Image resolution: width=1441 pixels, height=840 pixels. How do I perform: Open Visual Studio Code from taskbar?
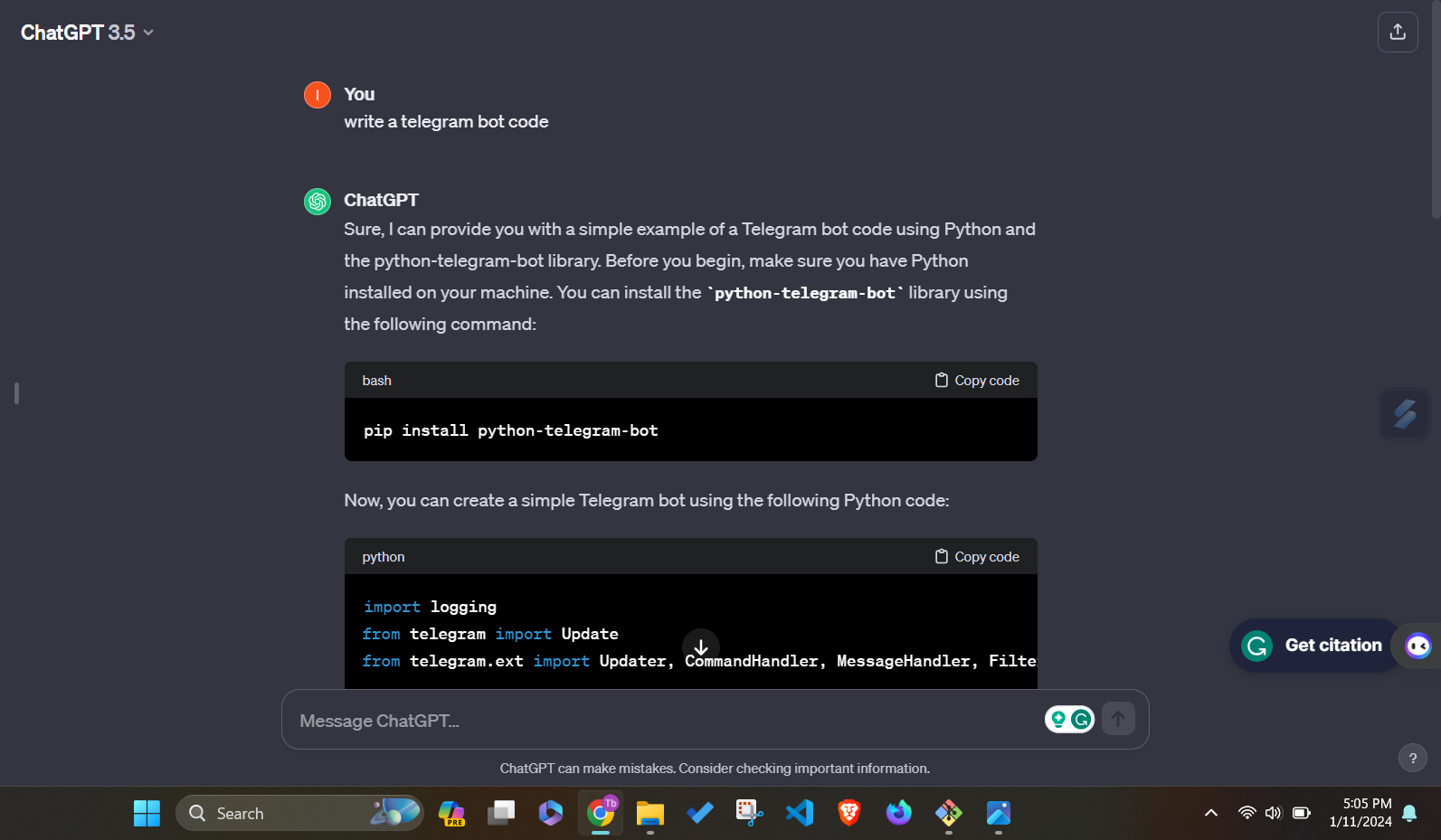point(800,813)
